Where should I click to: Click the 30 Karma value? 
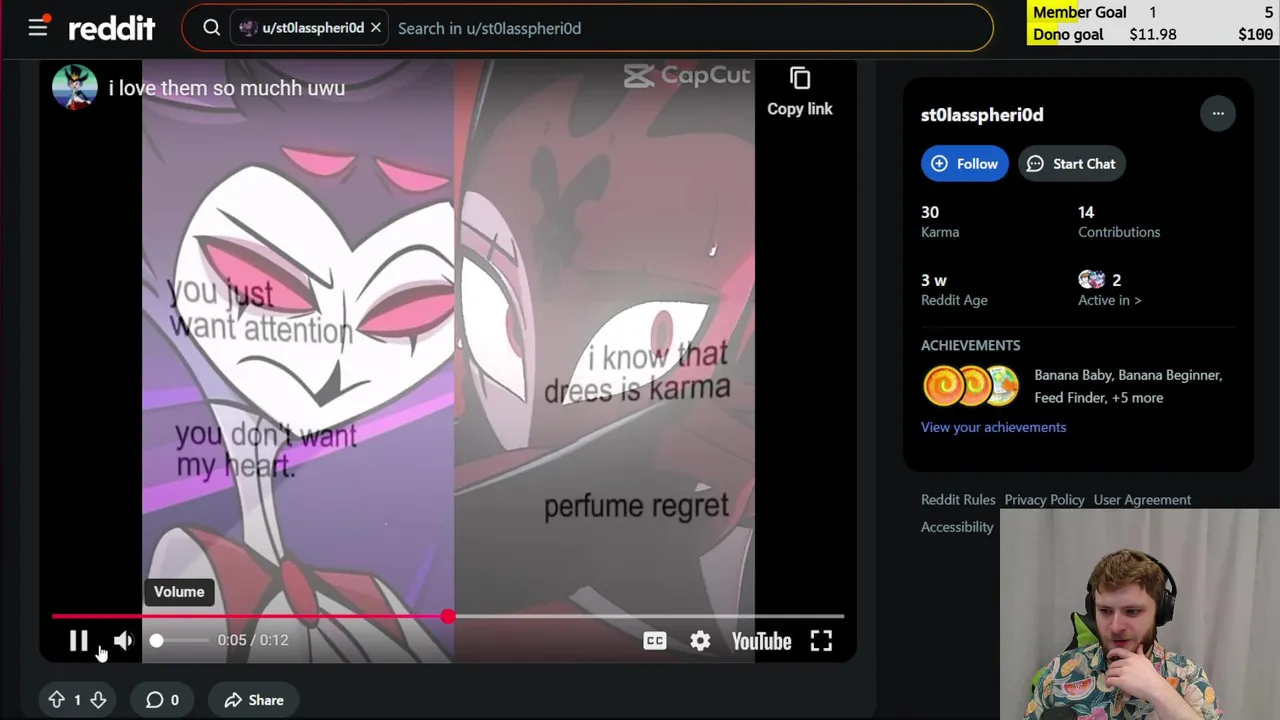click(x=930, y=212)
